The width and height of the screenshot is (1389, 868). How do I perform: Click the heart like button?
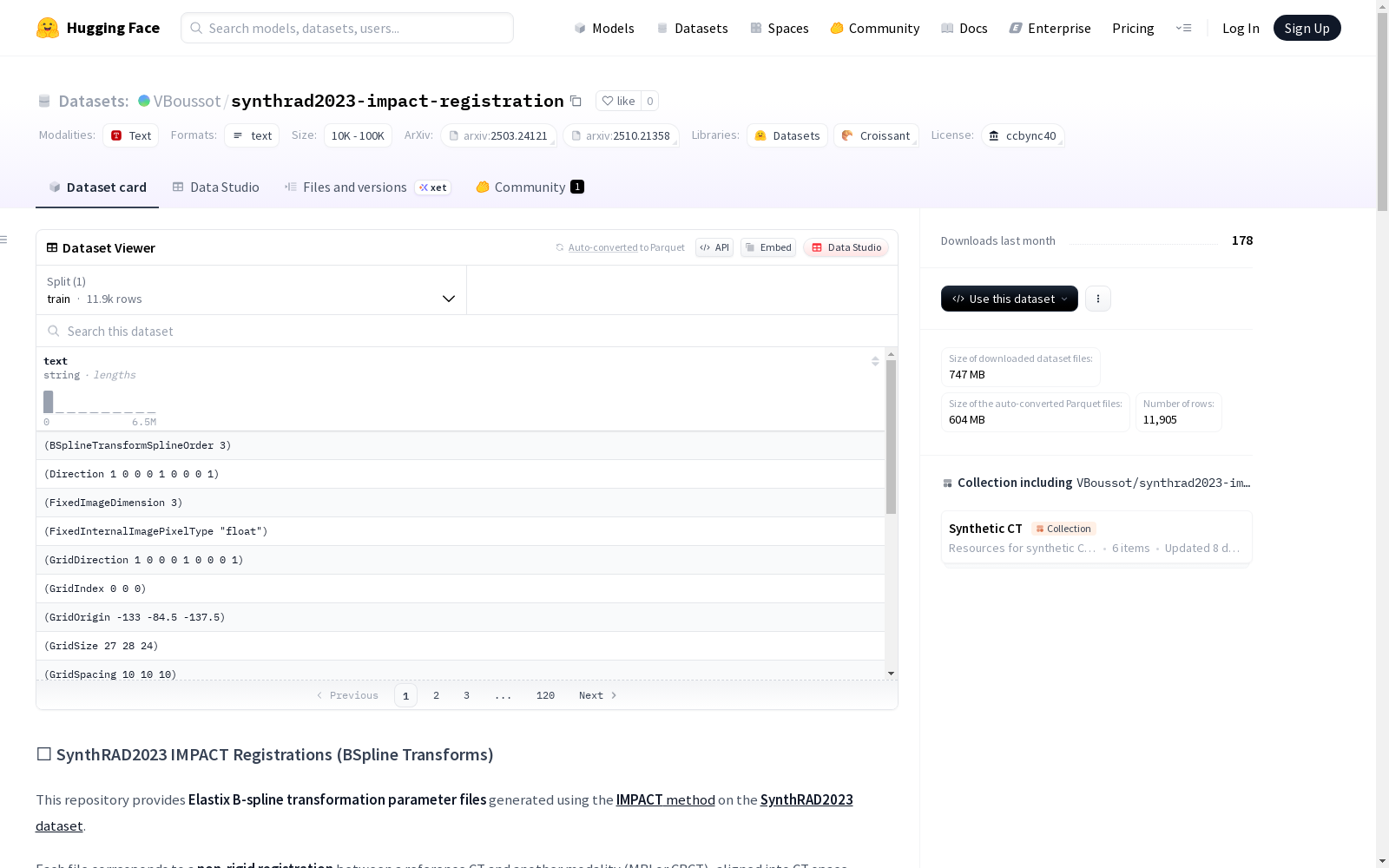(618, 101)
